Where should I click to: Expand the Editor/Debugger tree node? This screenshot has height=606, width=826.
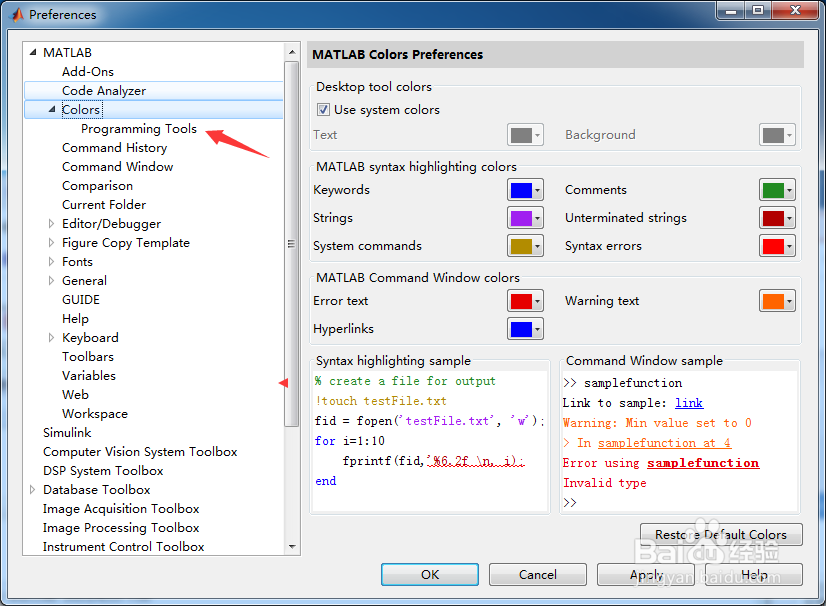[x=52, y=224]
